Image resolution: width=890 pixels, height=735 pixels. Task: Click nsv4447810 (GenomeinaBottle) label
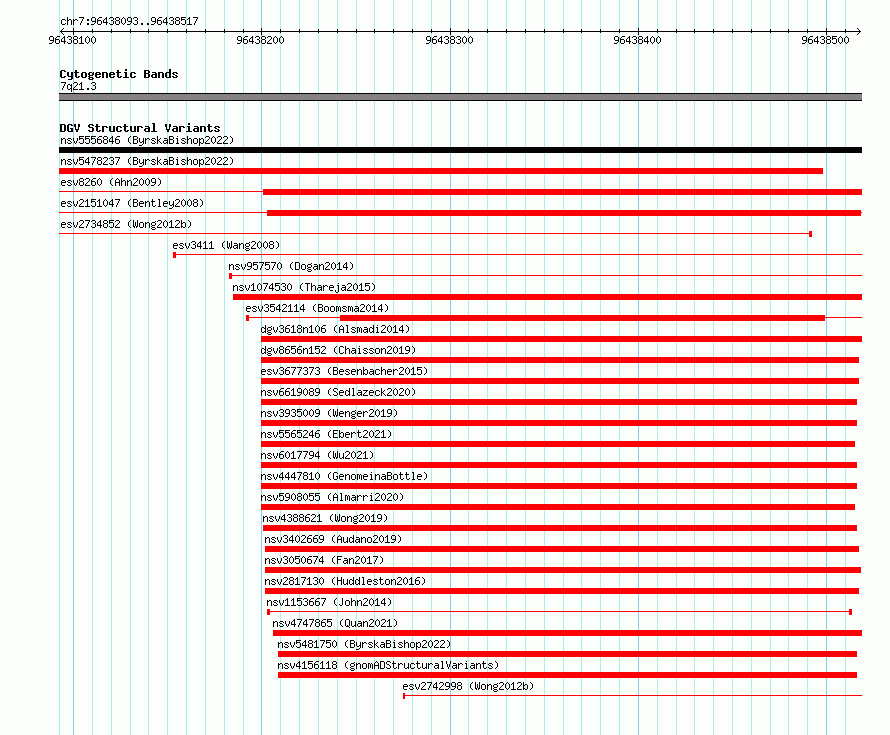(344, 476)
